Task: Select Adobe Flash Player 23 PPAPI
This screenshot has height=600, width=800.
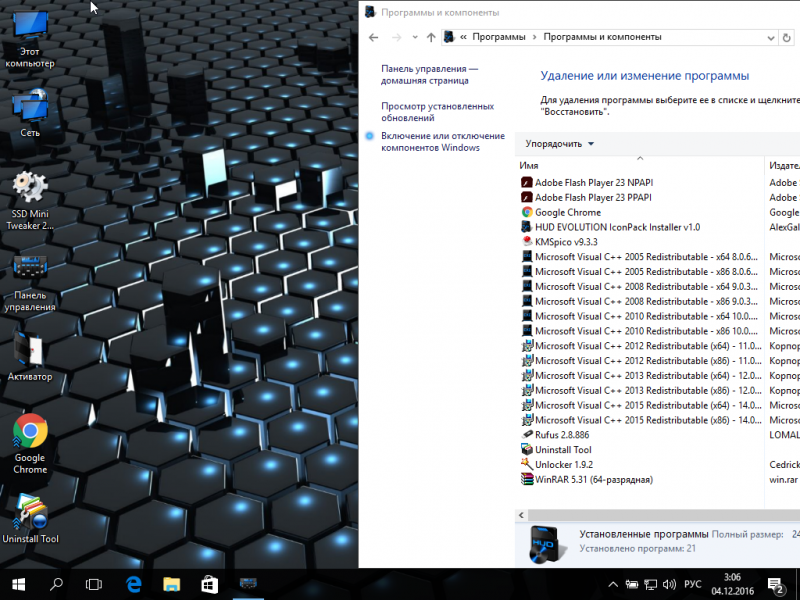Action: [x=593, y=197]
